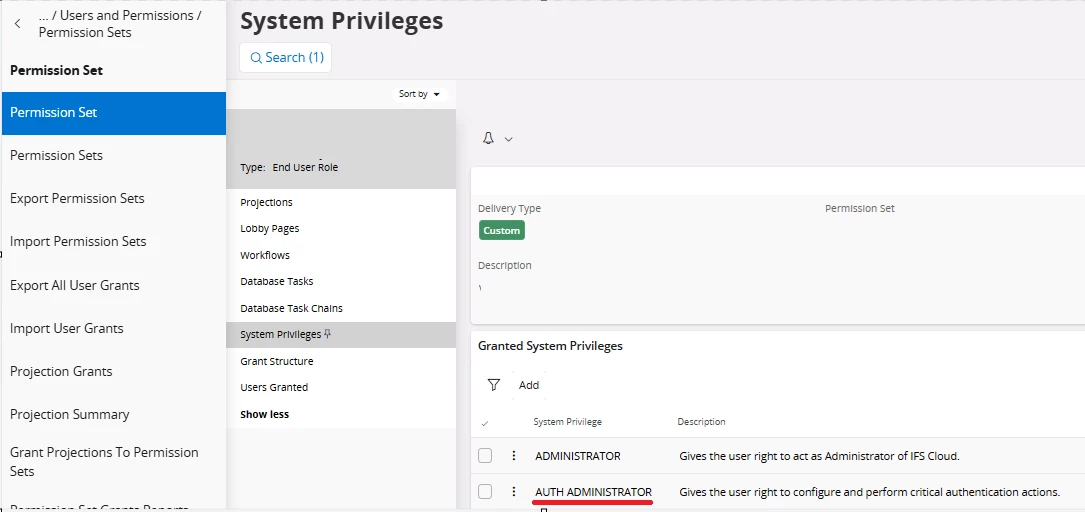Click the Add button
1085x512 pixels.
click(x=529, y=385)
